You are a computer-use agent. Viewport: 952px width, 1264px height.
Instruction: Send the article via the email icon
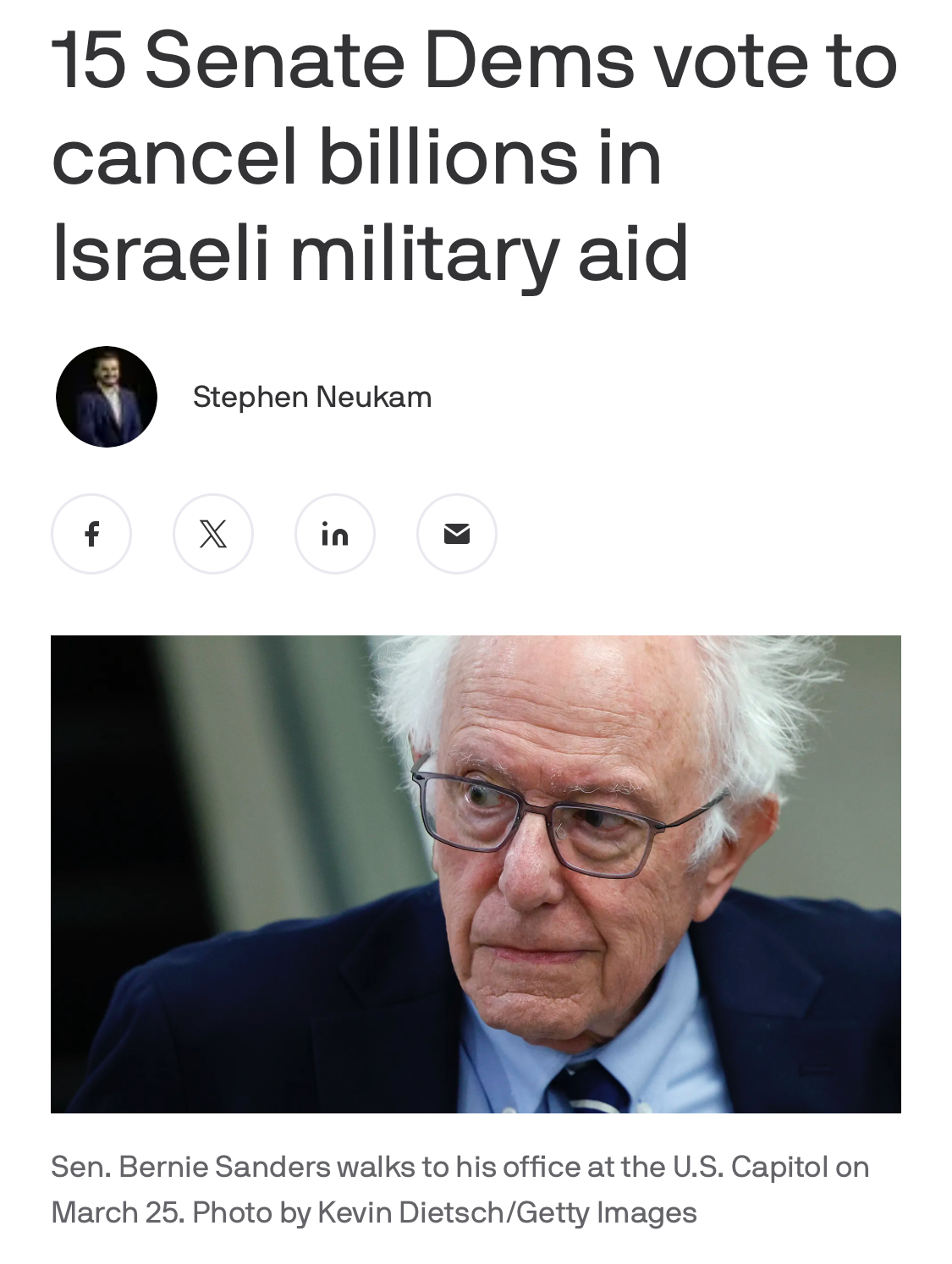(x=457, y=534)
